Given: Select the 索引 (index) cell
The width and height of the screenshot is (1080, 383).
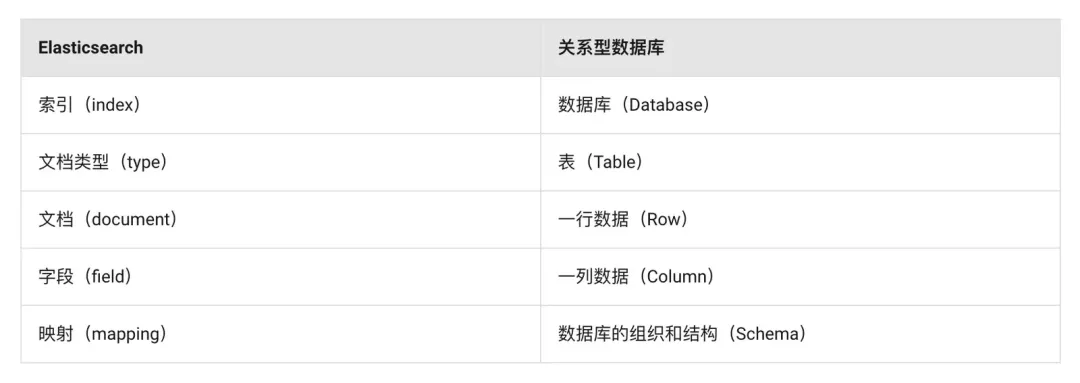Looking at the screenshot, I should pyautogui.click(x=280, y=105).
